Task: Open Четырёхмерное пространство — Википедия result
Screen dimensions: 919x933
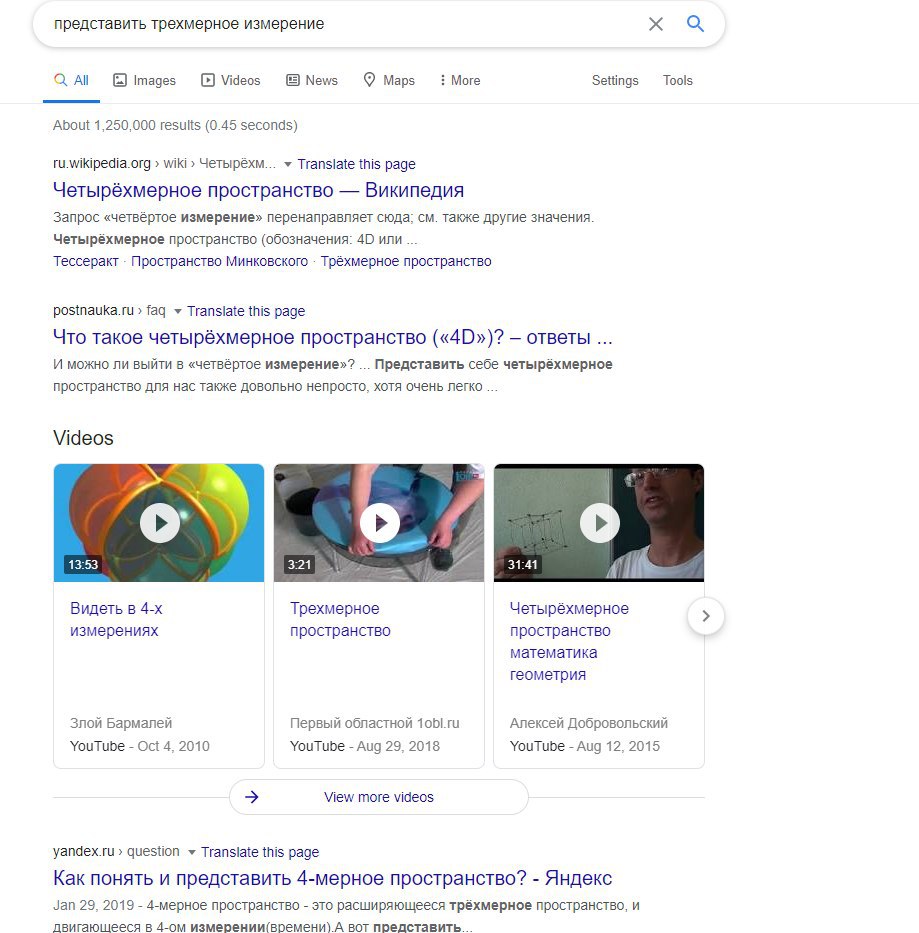Action: [258, 190]
